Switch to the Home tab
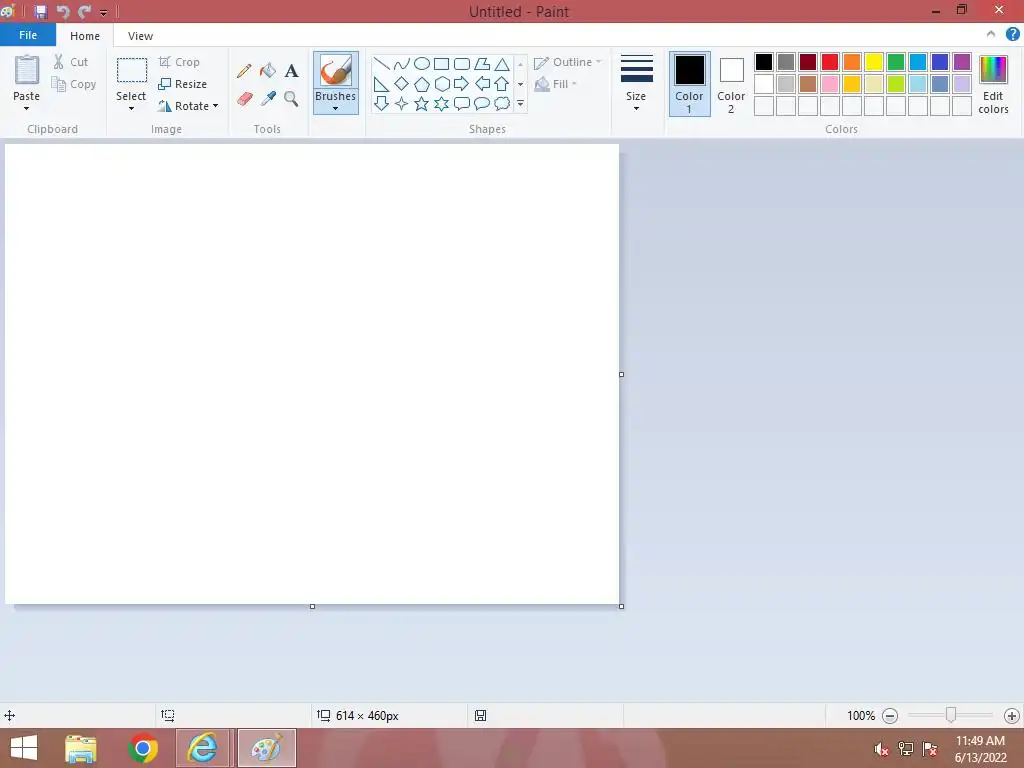This screenshot has width=1024, height=768. click(85, 36)
